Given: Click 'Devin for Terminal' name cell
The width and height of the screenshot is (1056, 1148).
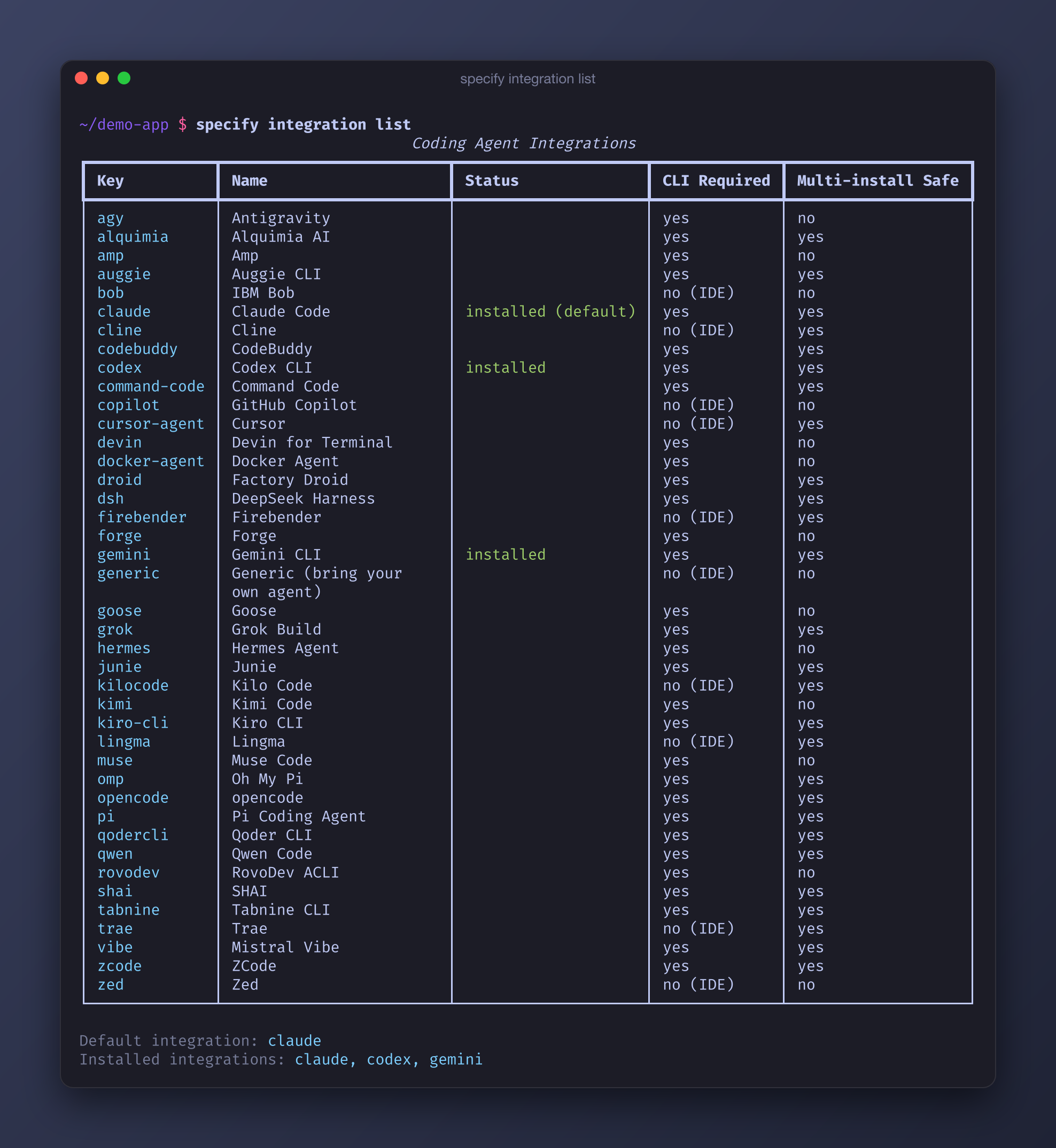Looking at the screenshot, I should [313, 443].
